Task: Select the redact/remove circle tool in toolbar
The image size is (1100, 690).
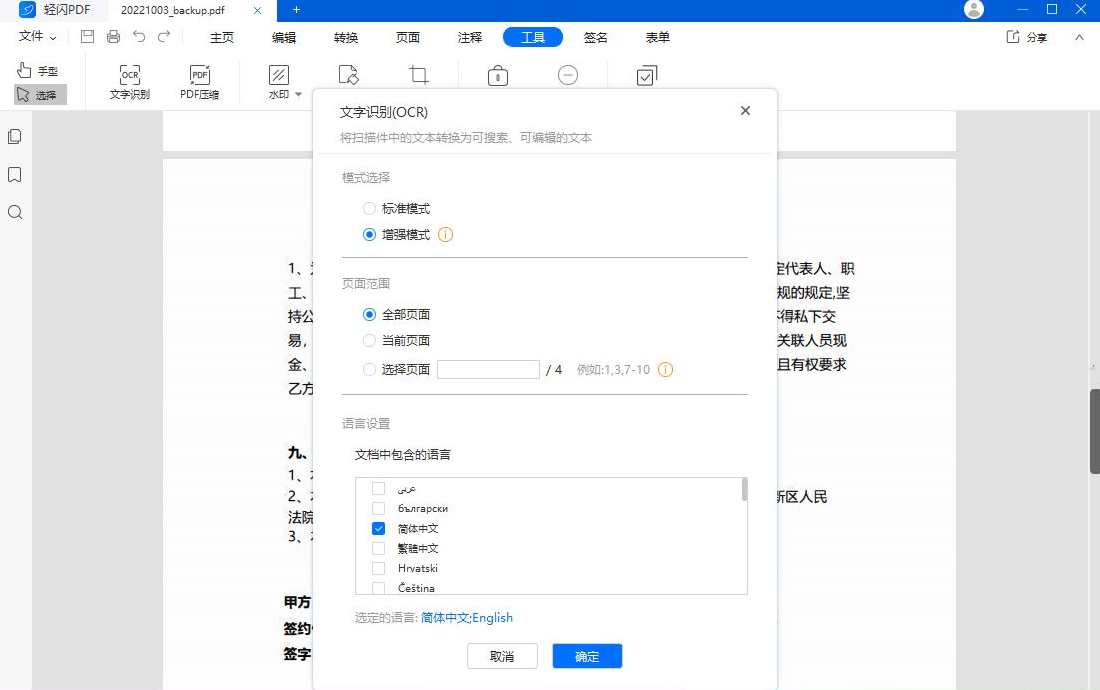Action: pyautogui.click(x=568, y=75)
